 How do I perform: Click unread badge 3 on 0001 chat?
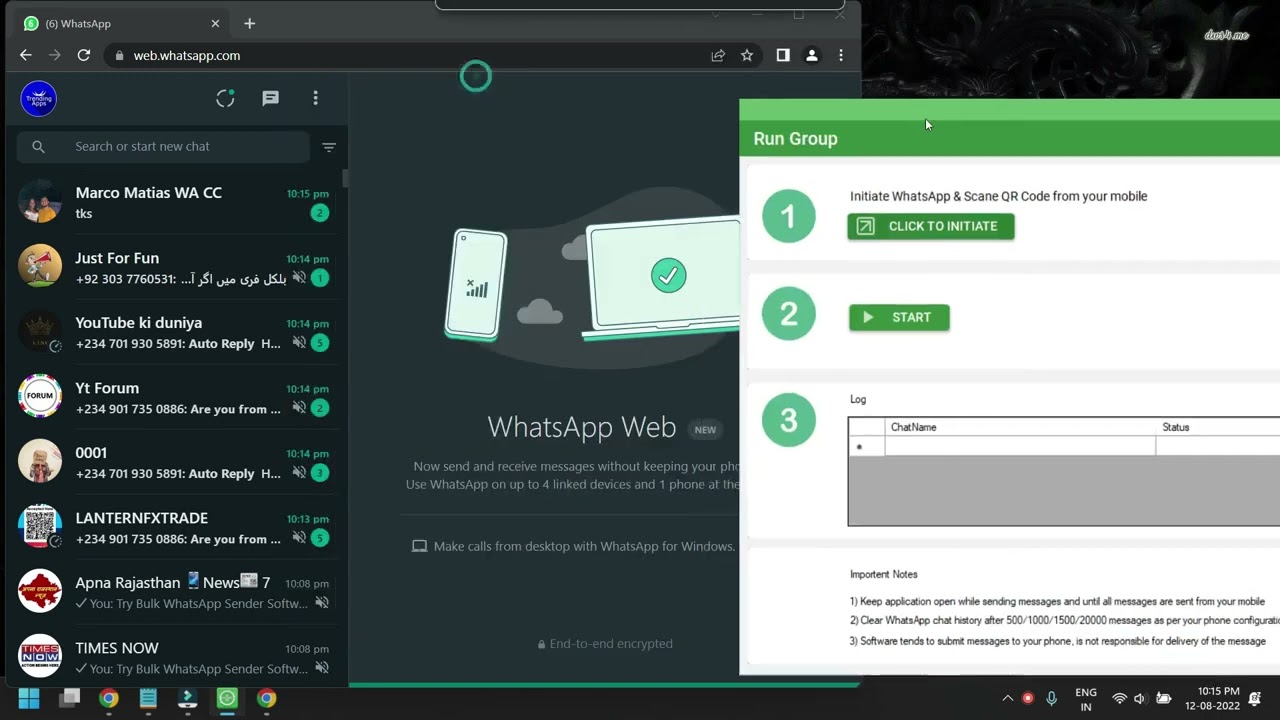(320, 473)
